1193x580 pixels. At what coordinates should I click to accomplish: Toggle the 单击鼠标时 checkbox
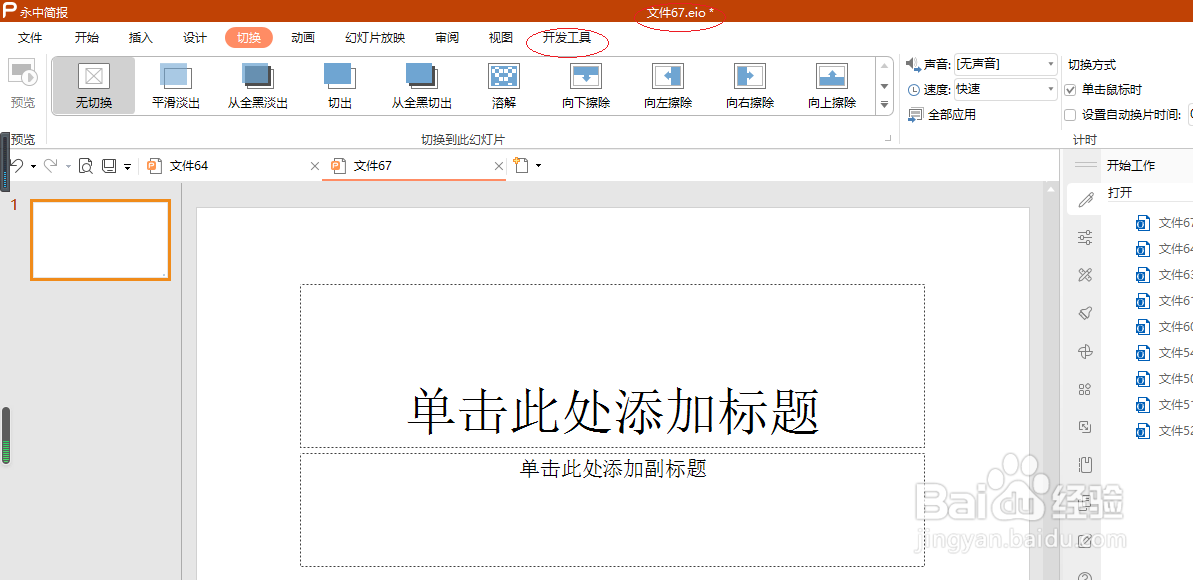[x=1070, y=90]
